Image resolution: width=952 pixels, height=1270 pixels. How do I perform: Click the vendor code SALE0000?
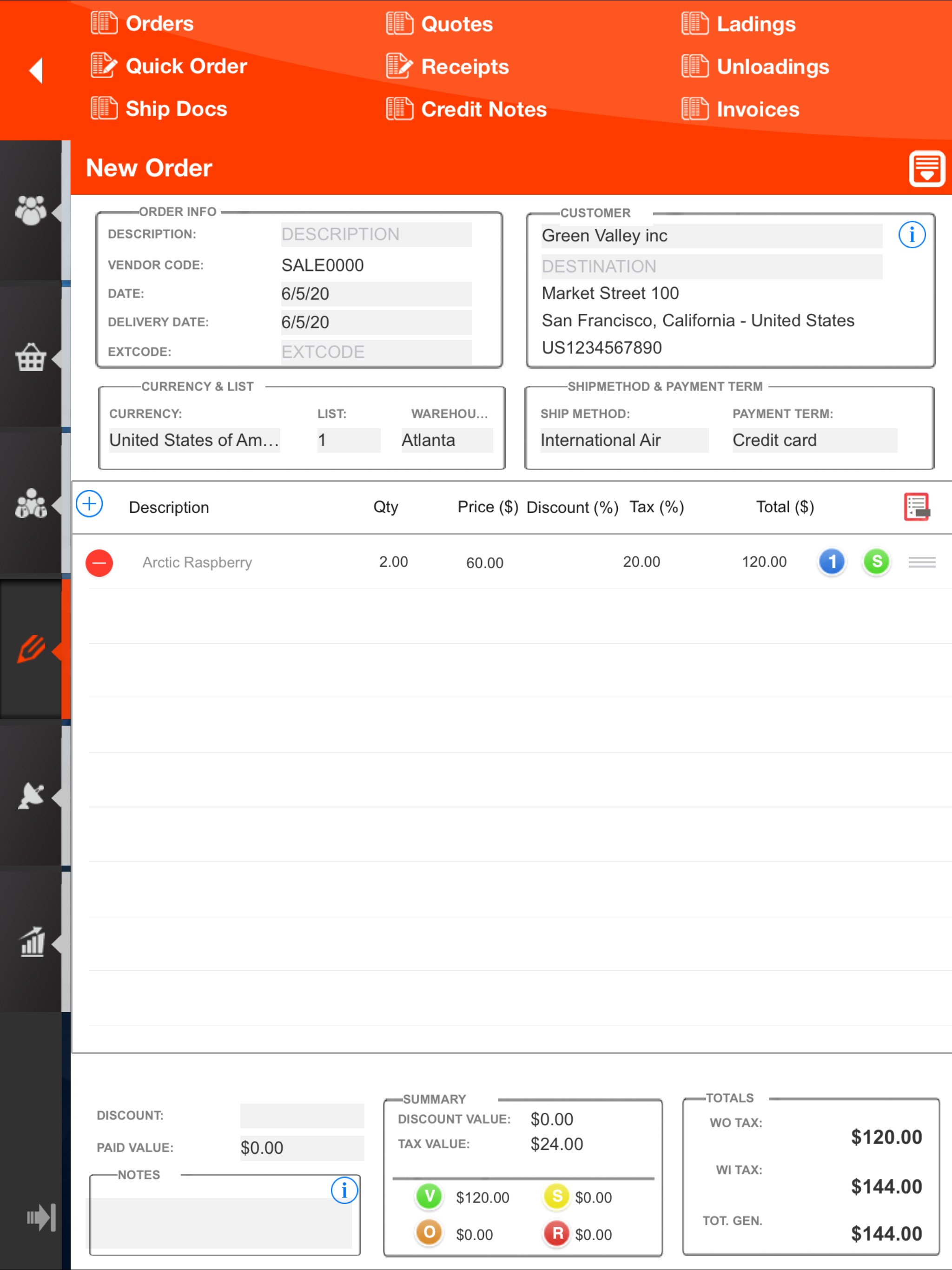tap(322, 265)
